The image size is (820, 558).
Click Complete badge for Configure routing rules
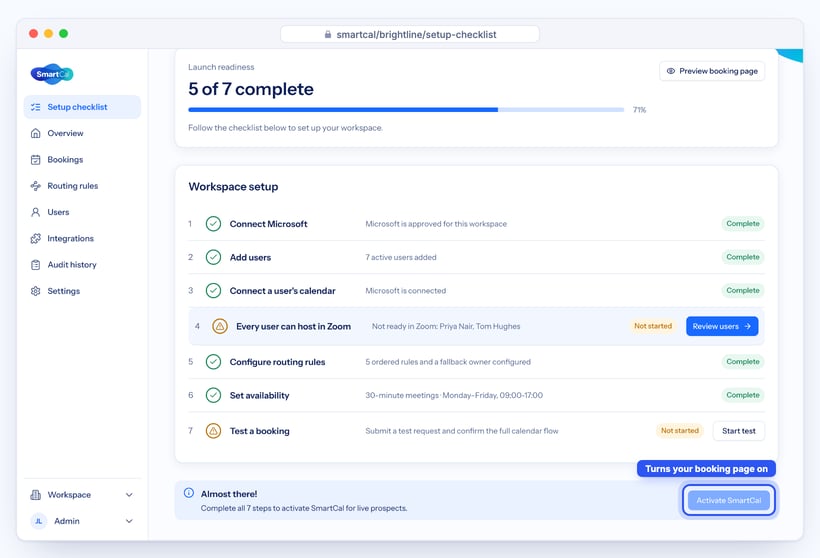pos(743,362)
